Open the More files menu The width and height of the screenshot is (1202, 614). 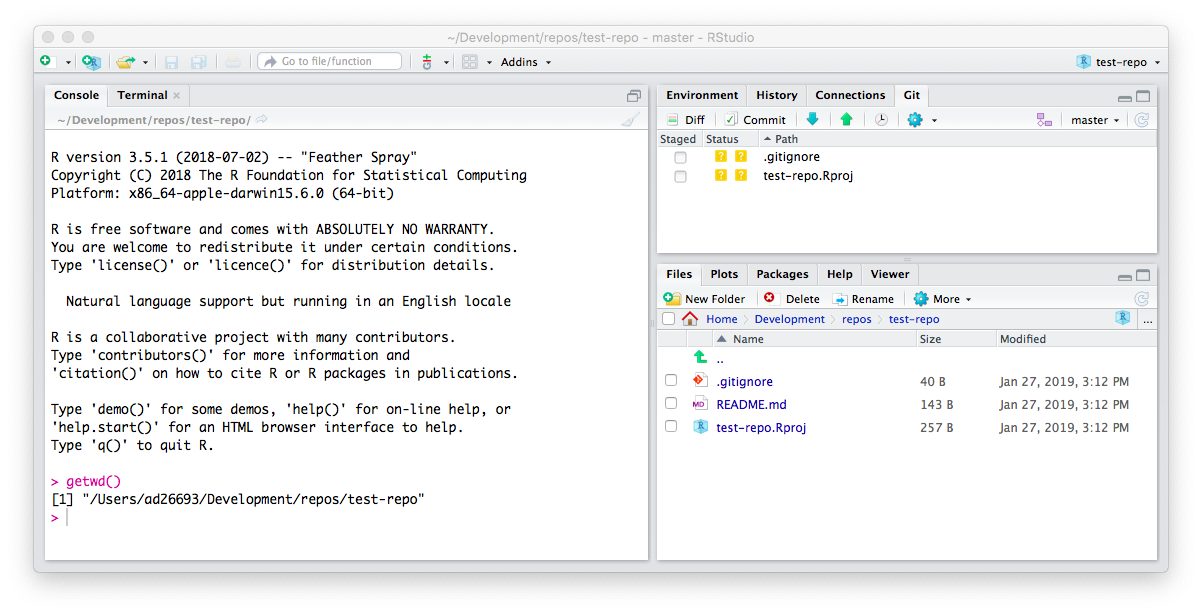coord(944,299)
